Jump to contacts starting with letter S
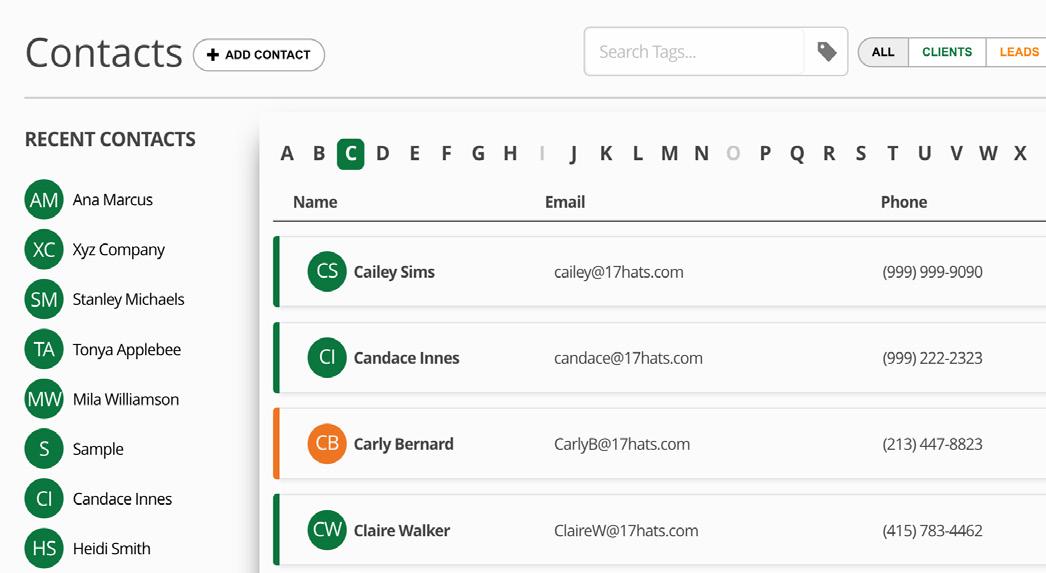 861,153
